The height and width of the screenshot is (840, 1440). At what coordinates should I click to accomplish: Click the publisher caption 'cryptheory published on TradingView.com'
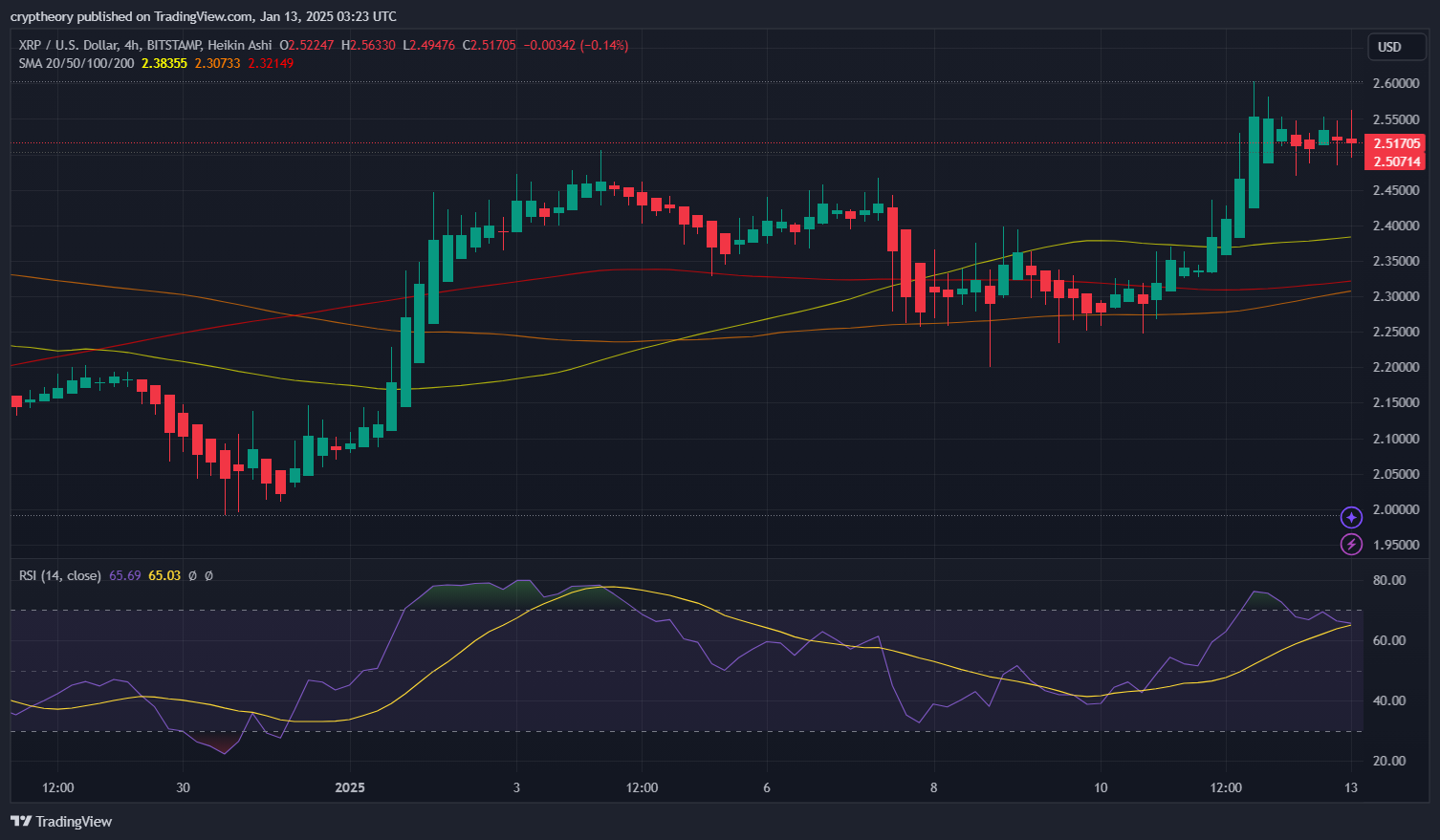tap(131, 16)
